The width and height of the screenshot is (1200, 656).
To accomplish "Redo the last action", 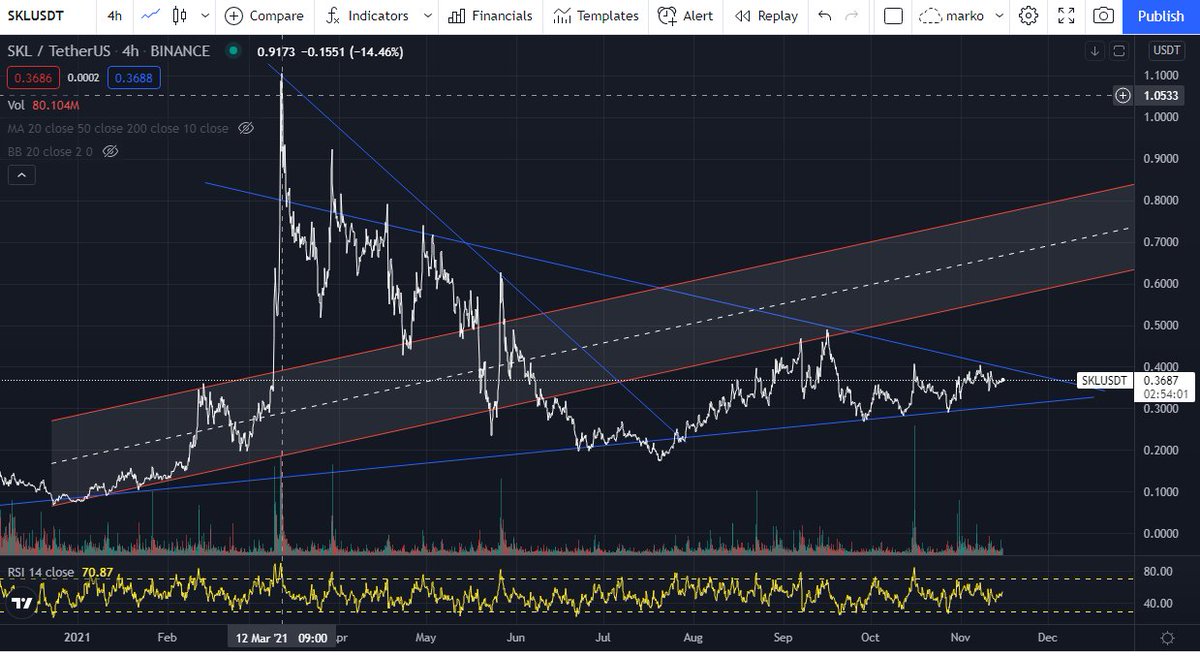I will (852, 16).
